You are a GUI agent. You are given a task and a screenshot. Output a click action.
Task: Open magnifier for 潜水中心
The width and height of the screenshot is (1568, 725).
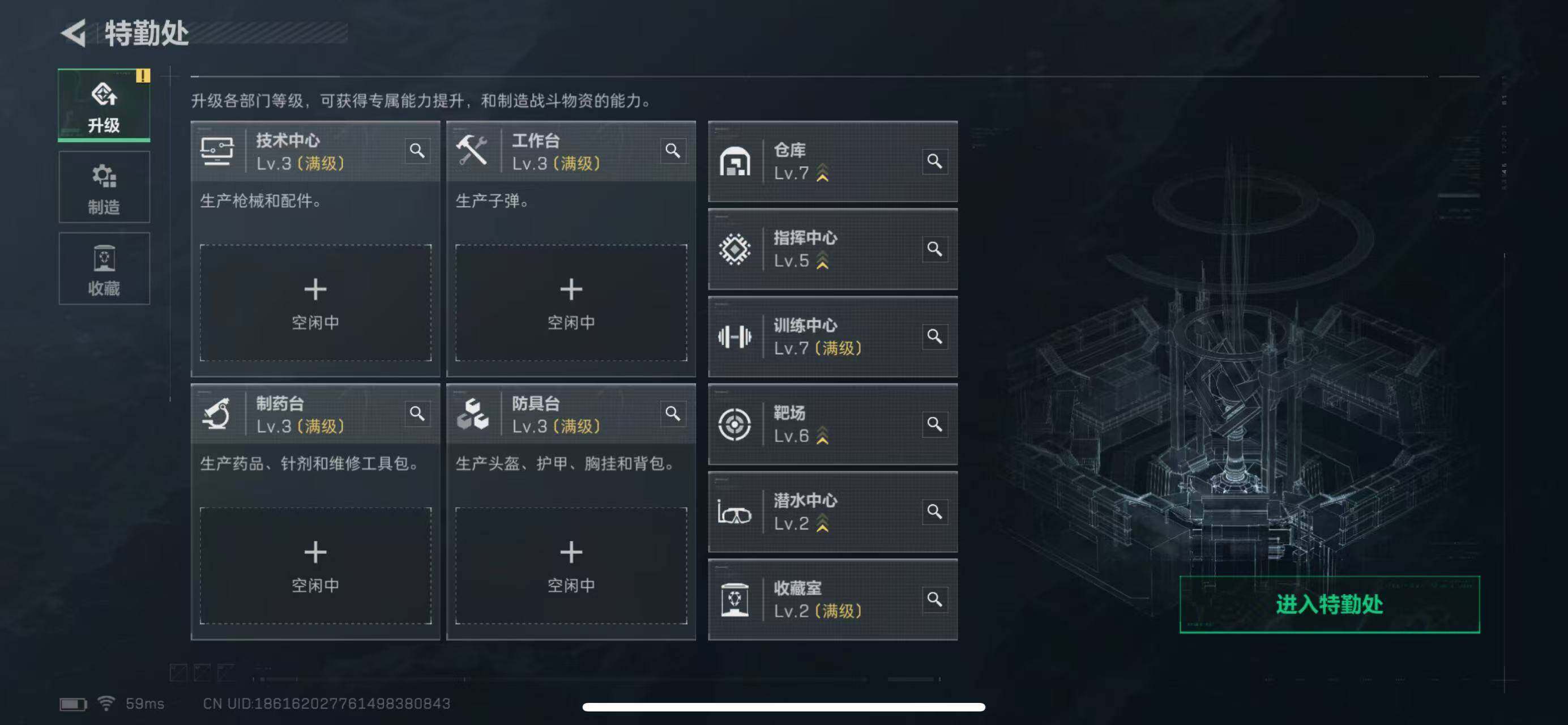pos(935,511)
